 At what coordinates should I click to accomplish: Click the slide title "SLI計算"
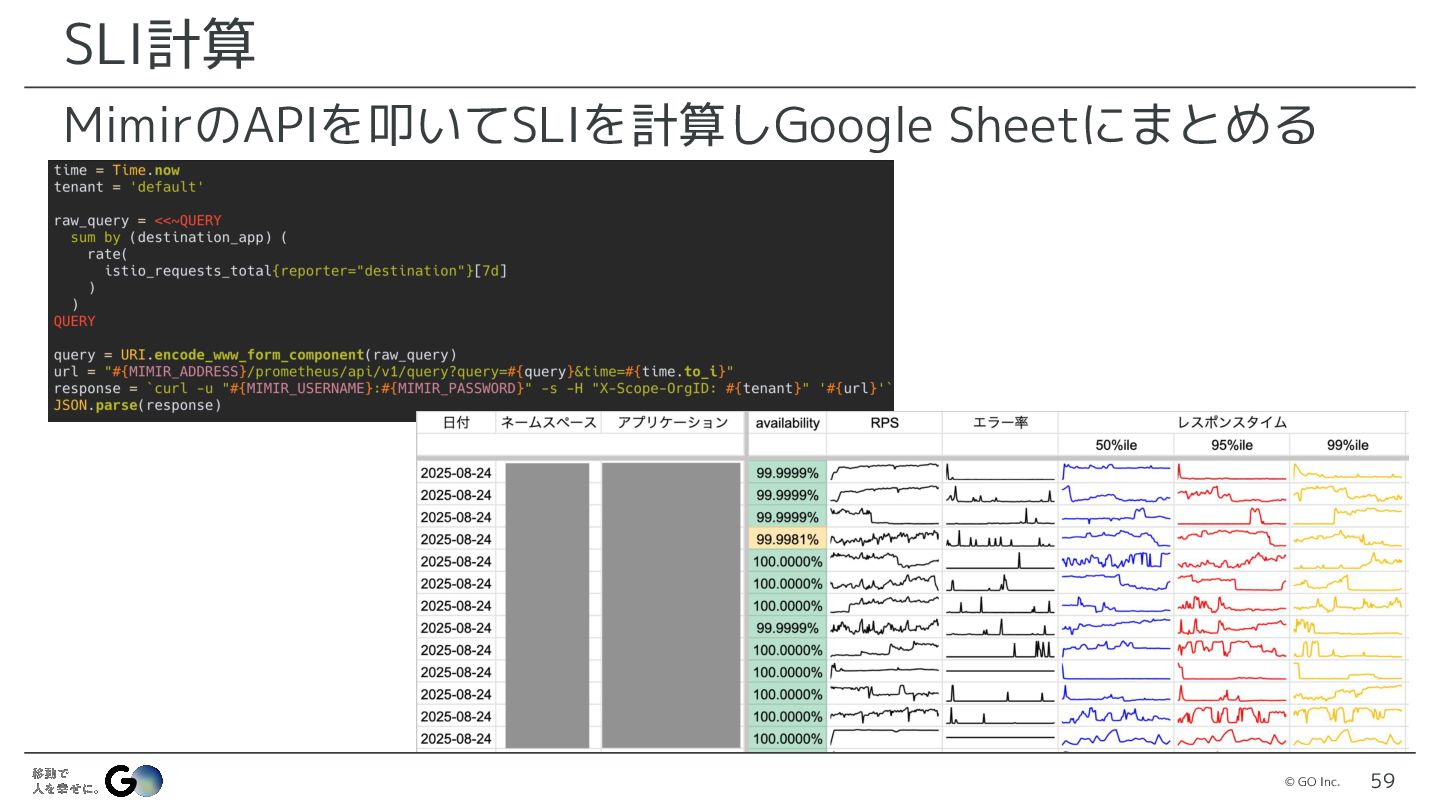coord(159,45)
